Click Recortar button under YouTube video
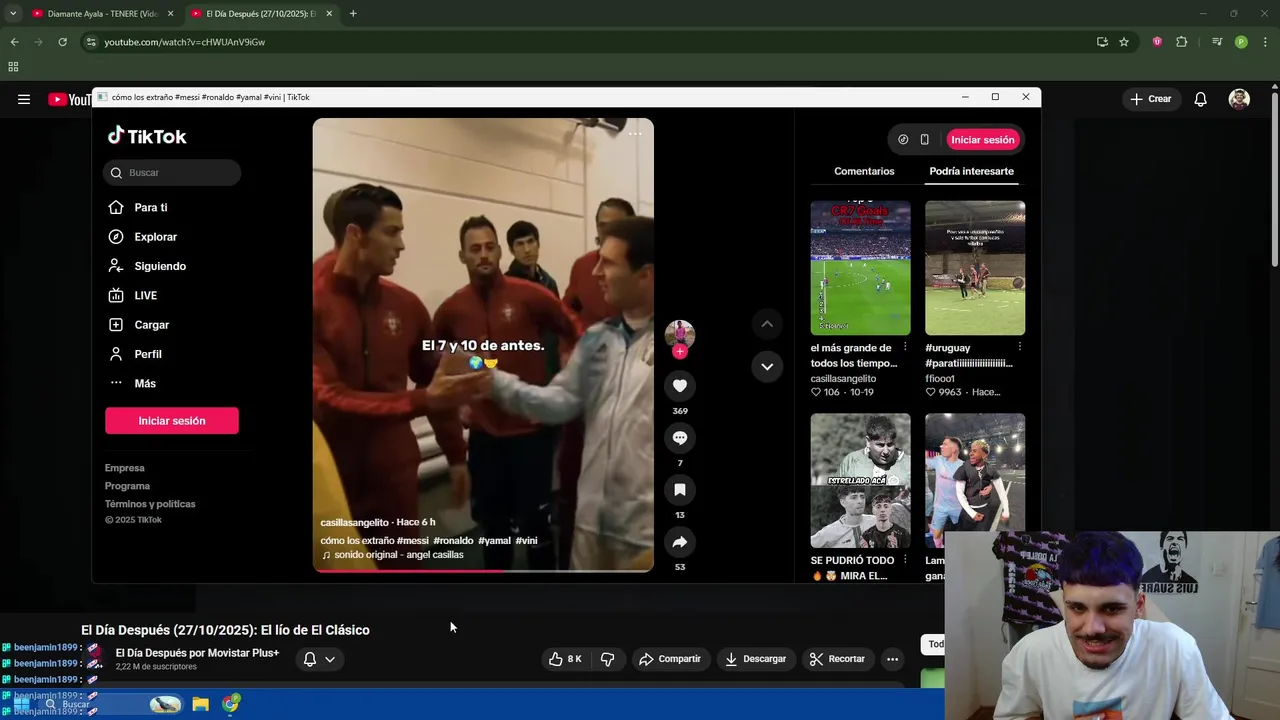1280x720 pixels. click(837, 659)
